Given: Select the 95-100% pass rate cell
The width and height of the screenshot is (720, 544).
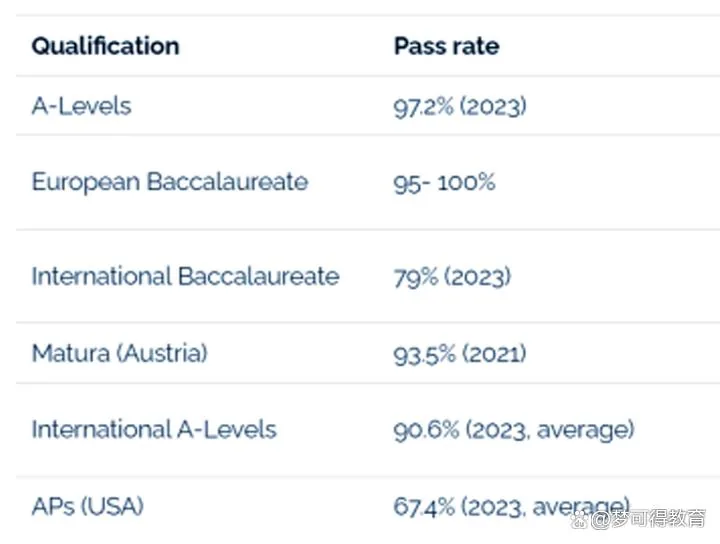Looking at the screenshot, I should pyautogui.click(x=444, y=183).
